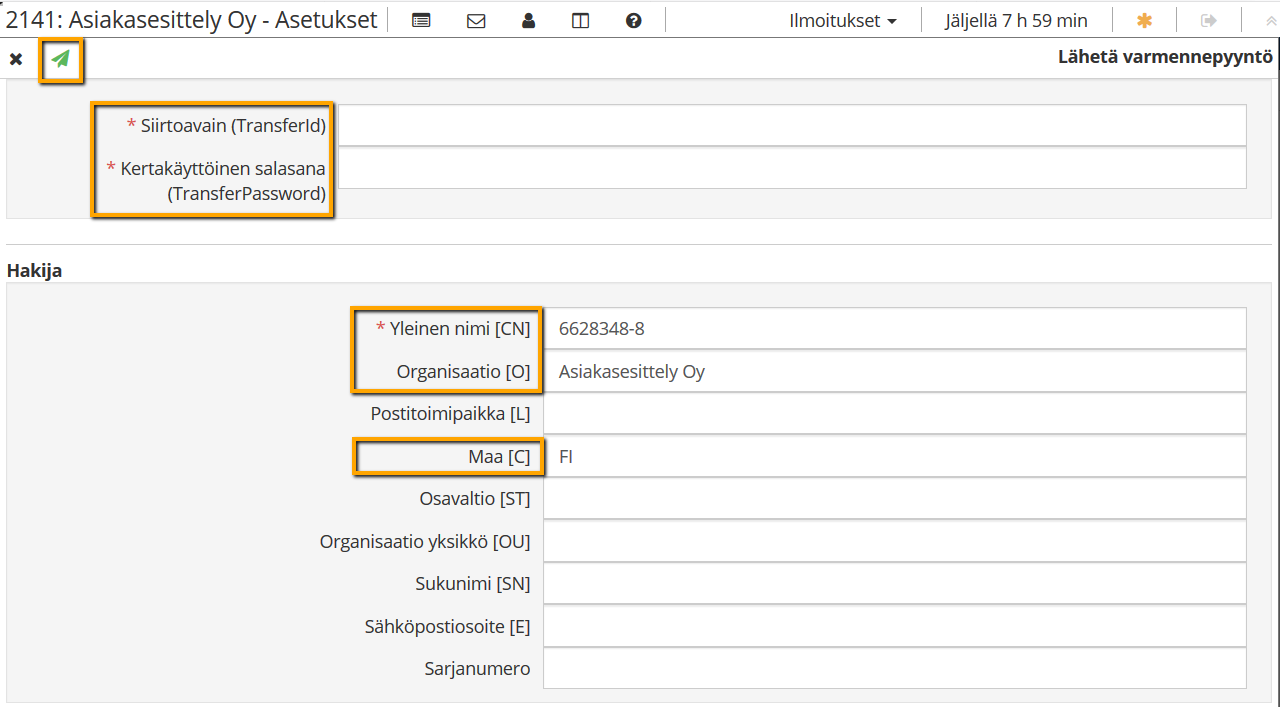Click the Siirtoavain (TransferId) input field
The height and width of the screenshot is (707, 1280).
[791, 126]
